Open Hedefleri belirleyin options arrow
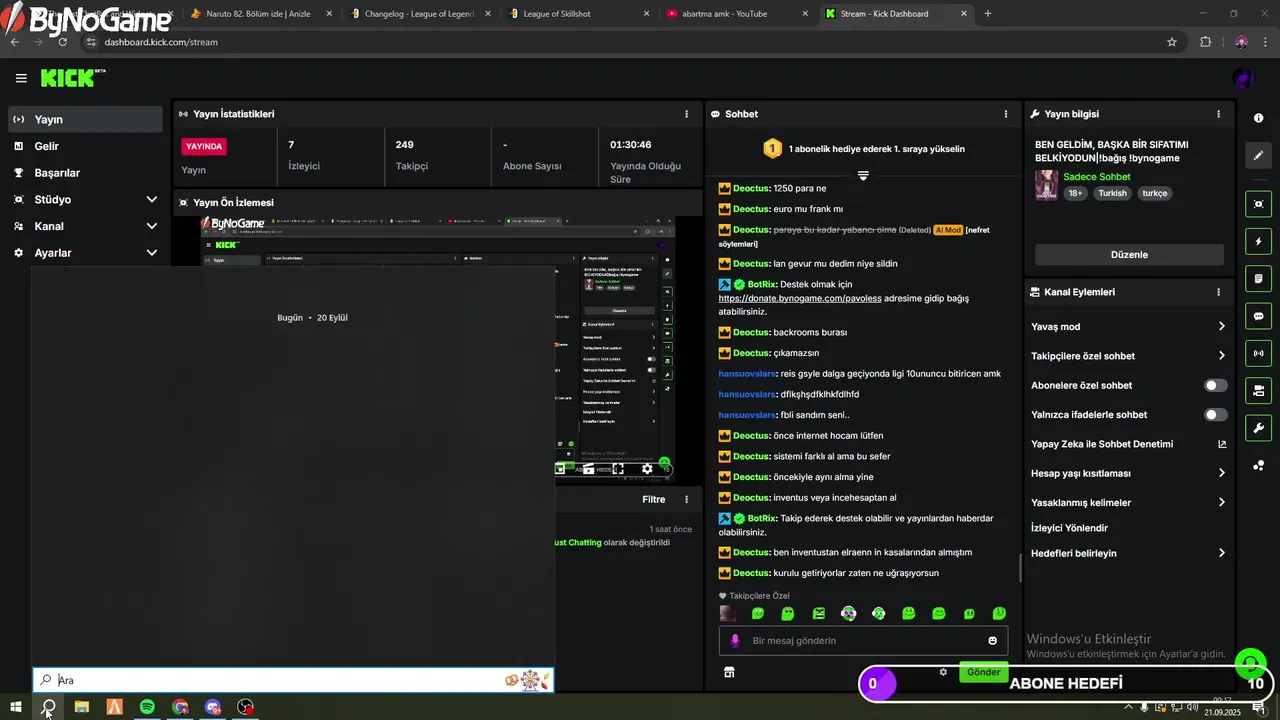The width and height of the screenshot is (1280, 720). 1222,553
